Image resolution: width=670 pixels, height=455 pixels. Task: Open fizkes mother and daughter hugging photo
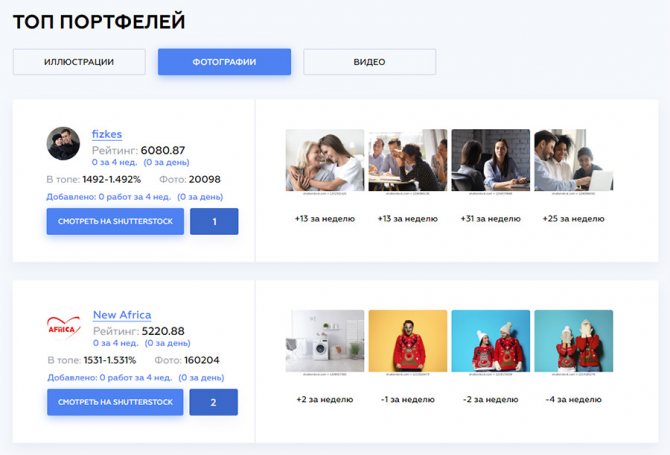click(x=325, y=160)
